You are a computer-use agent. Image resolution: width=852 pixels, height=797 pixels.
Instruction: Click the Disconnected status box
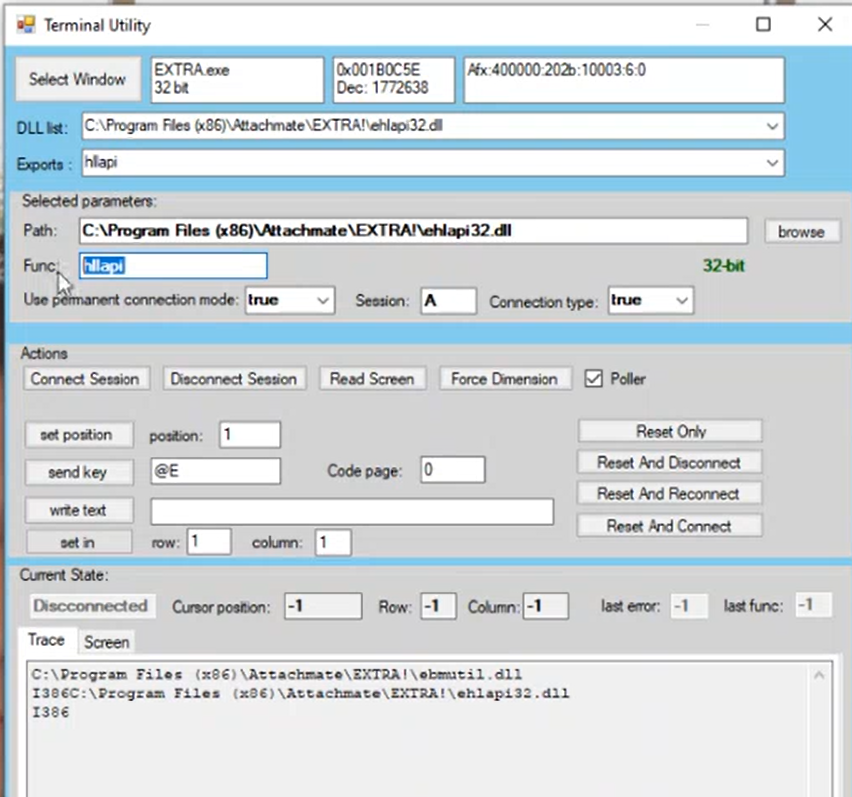(92, 606)
